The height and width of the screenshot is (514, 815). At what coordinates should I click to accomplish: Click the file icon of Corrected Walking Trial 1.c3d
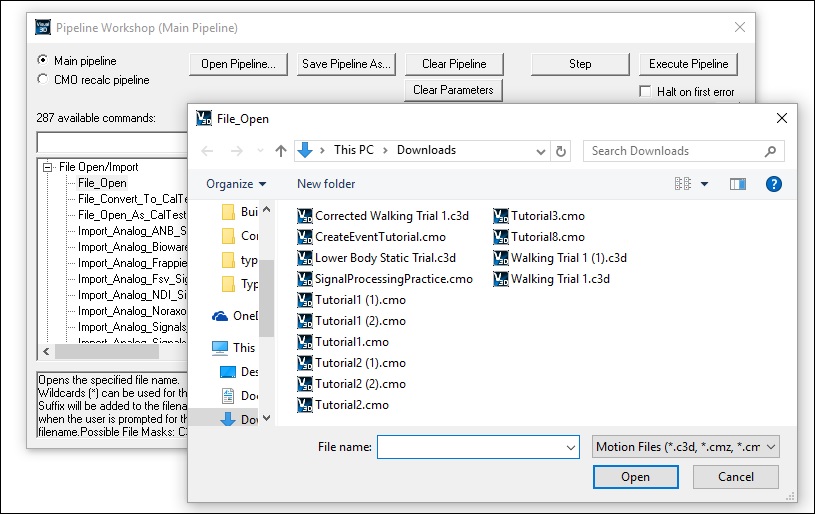(x=305, y=216)
